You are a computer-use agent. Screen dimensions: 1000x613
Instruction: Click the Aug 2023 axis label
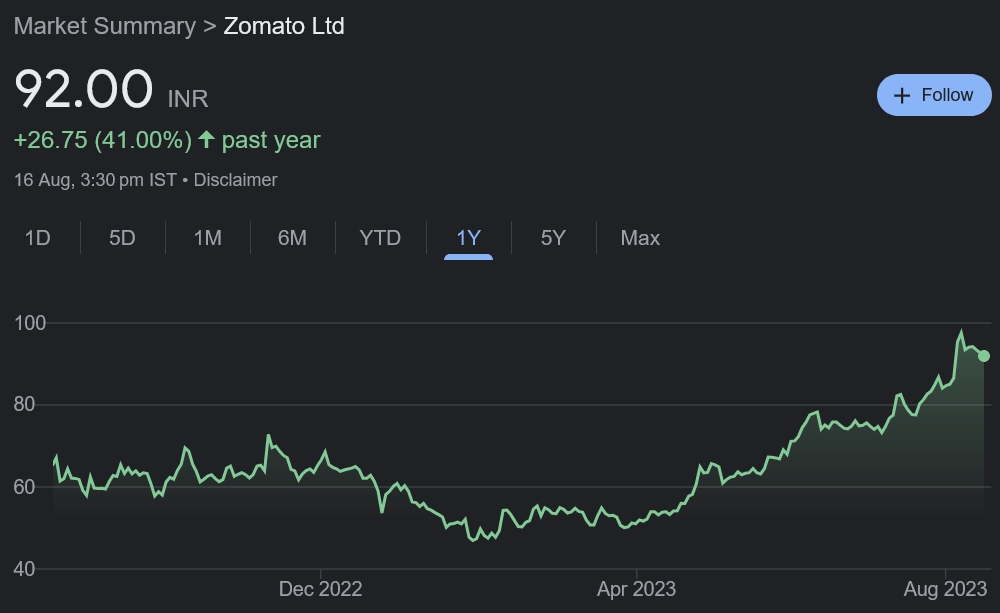pos(945,588)
